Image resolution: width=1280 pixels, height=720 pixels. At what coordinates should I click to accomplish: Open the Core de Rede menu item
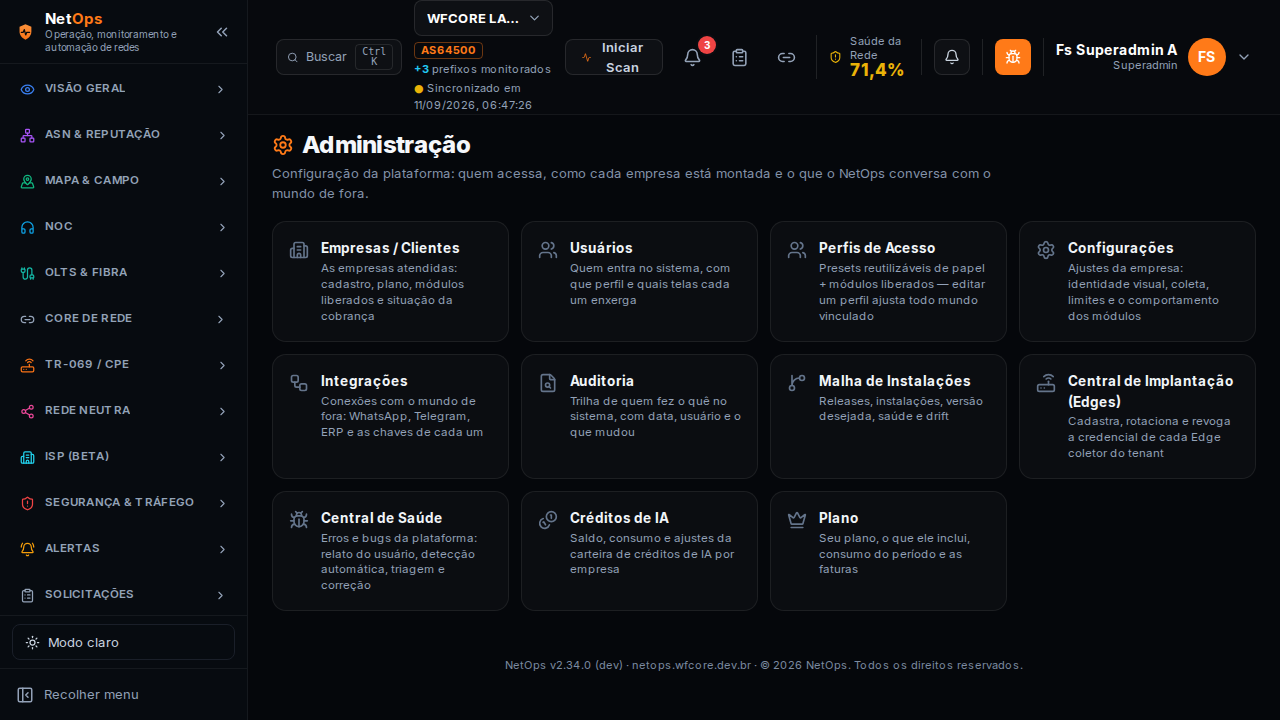(123, 319)
